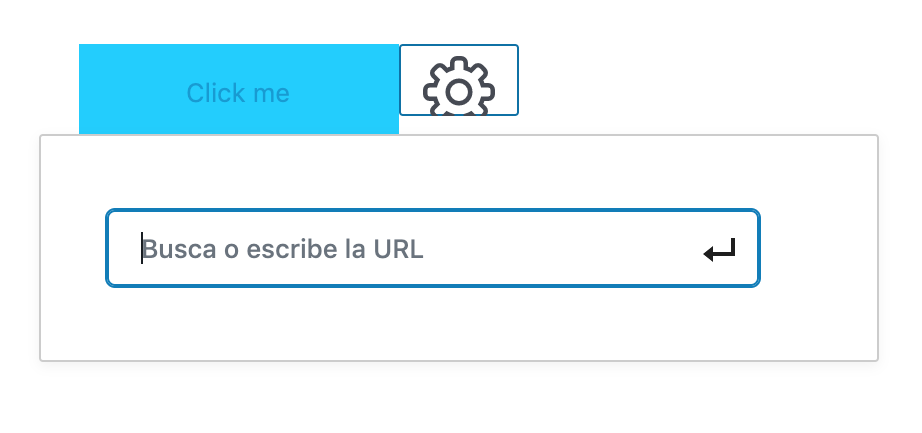Edit the label of the cyan button block

tap(238, 94)
